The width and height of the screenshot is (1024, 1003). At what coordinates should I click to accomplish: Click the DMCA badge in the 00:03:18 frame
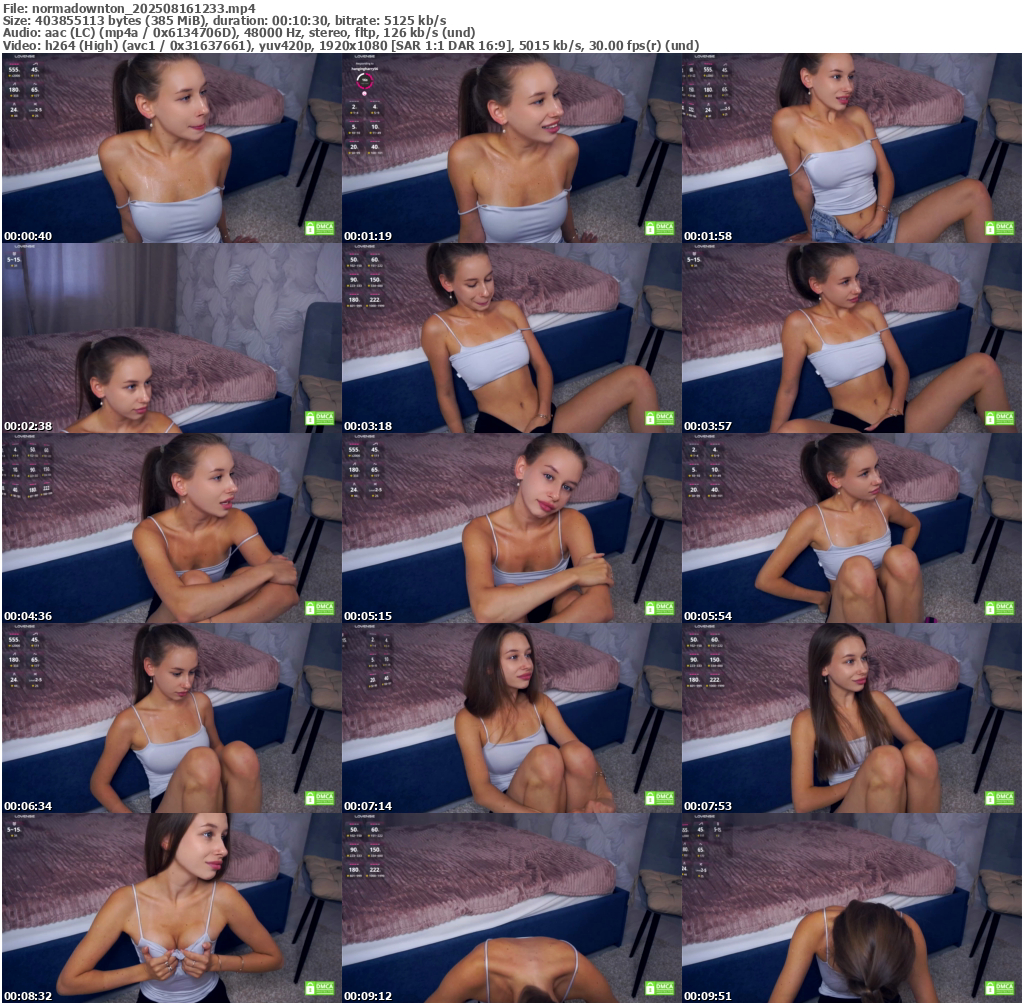(x=659, y=418)
